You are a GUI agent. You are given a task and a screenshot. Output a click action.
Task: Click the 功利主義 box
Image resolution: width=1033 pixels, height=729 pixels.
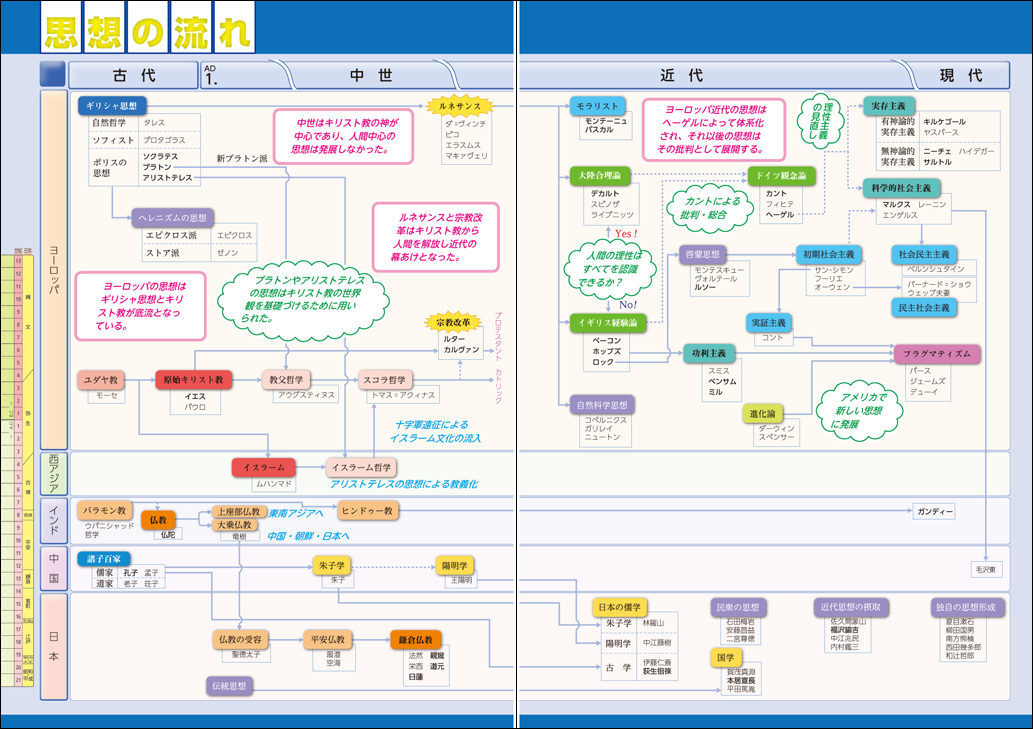coord(708,353)
